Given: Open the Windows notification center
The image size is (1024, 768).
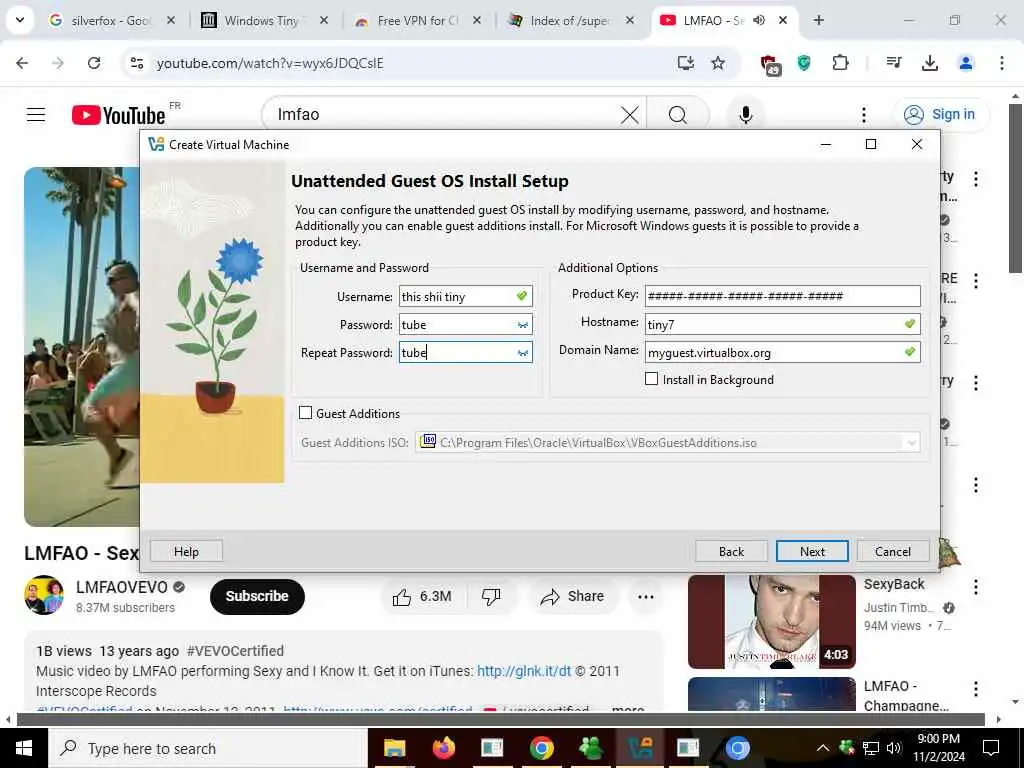Looking at the screenshot, I should 991,748.
